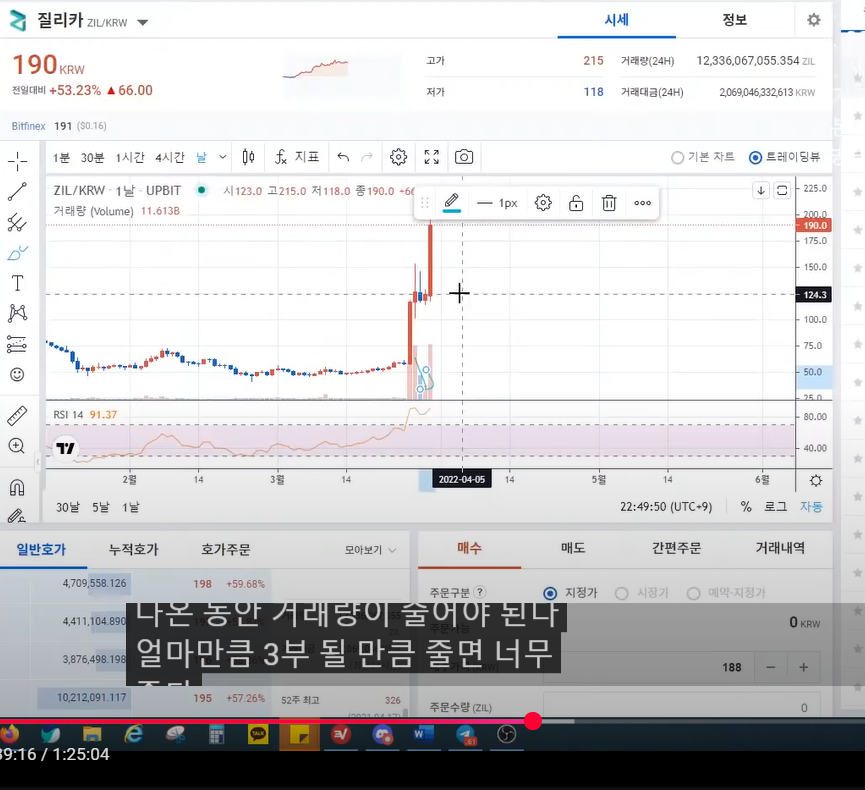This screenshot has width=865, height=790.
Task: Seek using the video progress bar handle
Action: tap(532, 720)
